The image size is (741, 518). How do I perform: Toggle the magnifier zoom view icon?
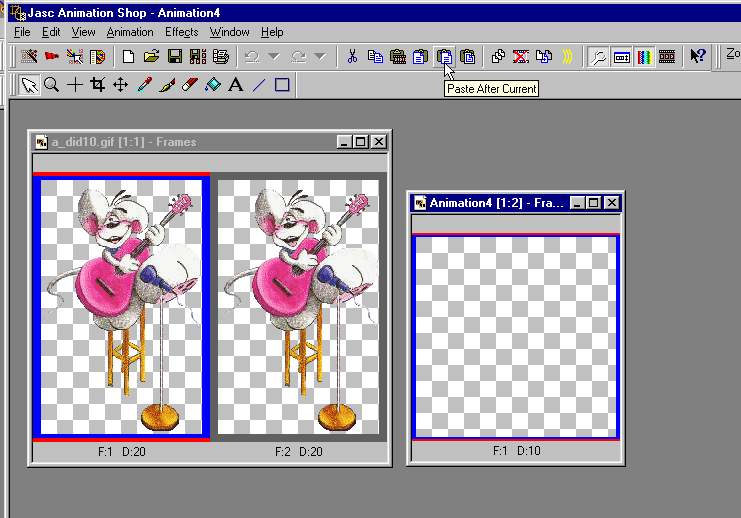(x=598, y=57)
